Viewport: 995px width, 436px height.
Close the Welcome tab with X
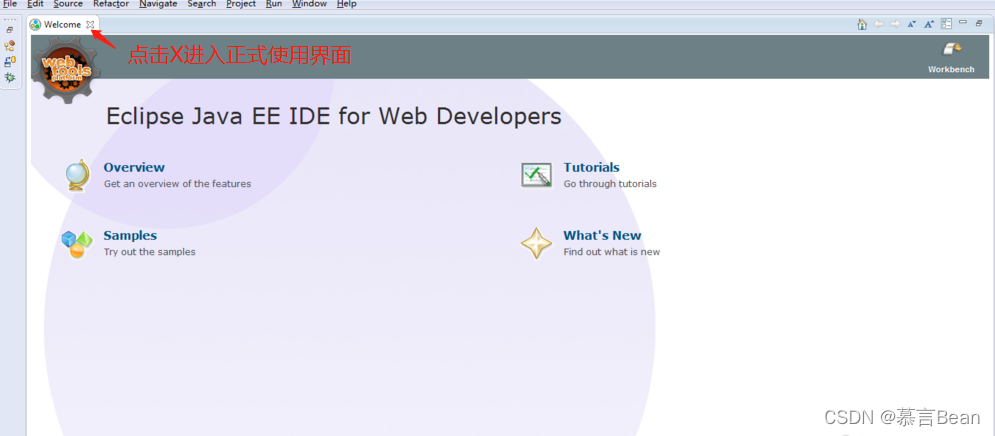[x=89, y=25]
